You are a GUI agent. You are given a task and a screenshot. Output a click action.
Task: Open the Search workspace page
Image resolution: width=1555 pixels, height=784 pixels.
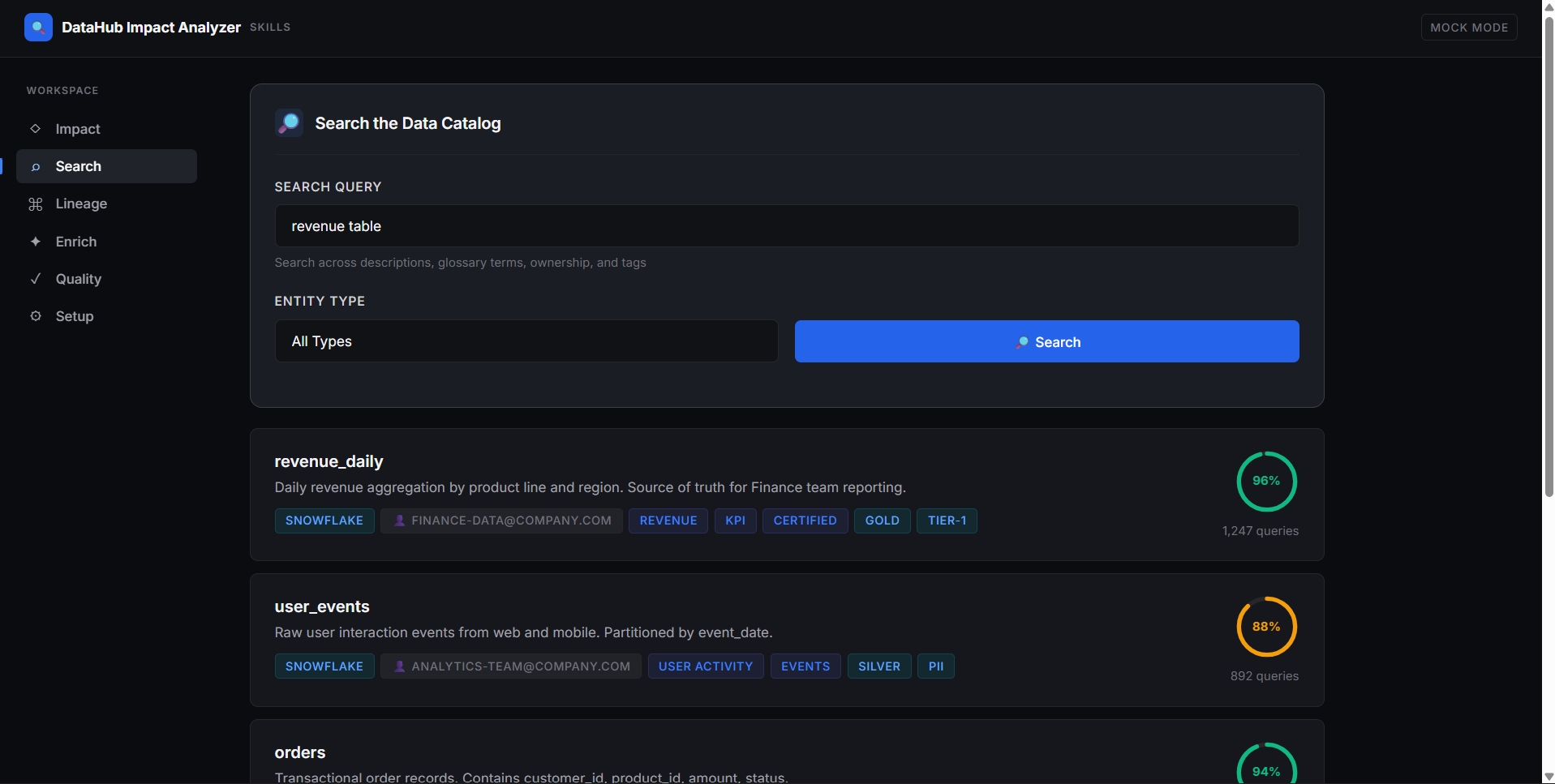point(106,166)
